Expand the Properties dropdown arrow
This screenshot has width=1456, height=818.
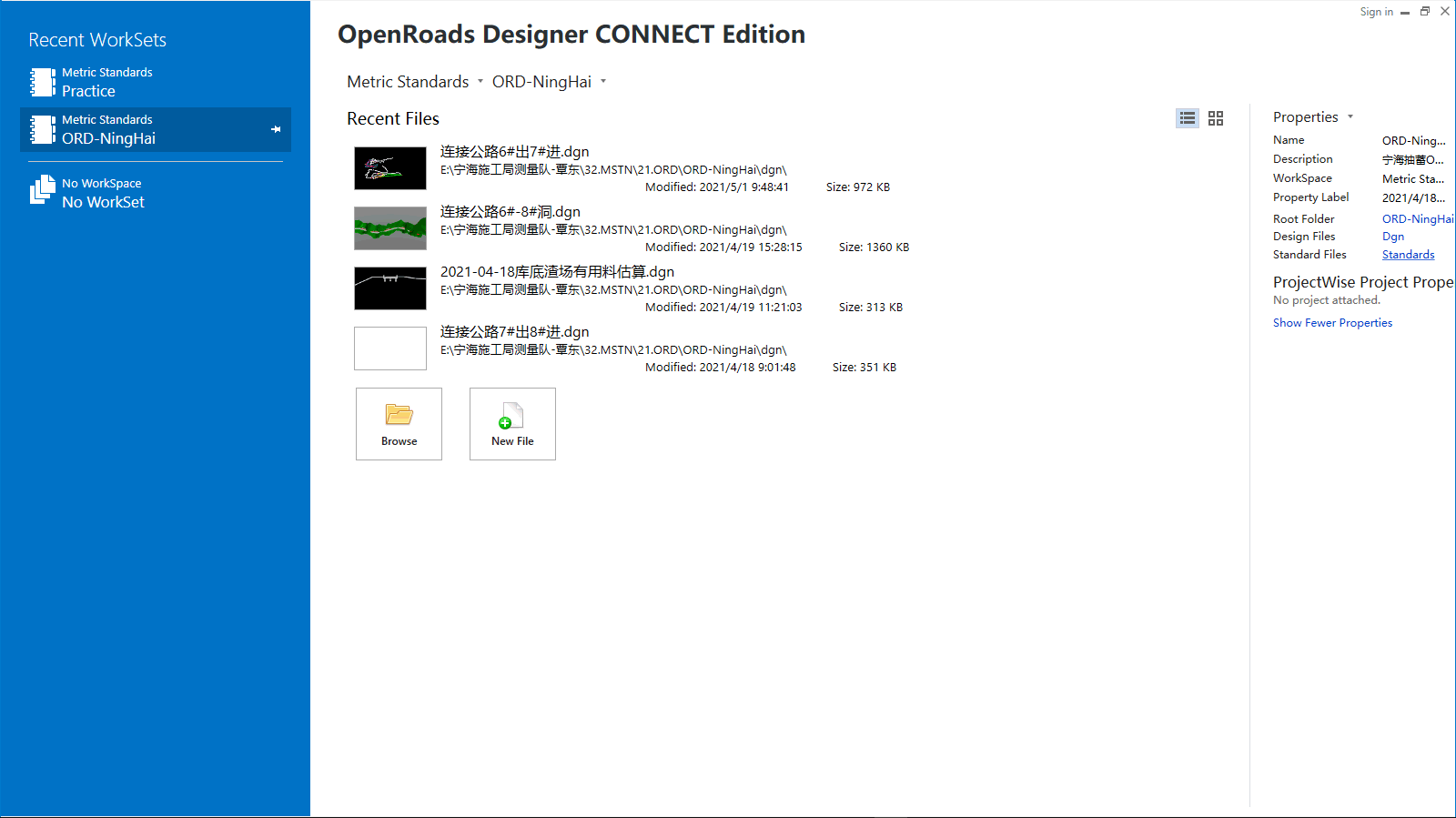pyautogui.click(x=1350, y=116)
